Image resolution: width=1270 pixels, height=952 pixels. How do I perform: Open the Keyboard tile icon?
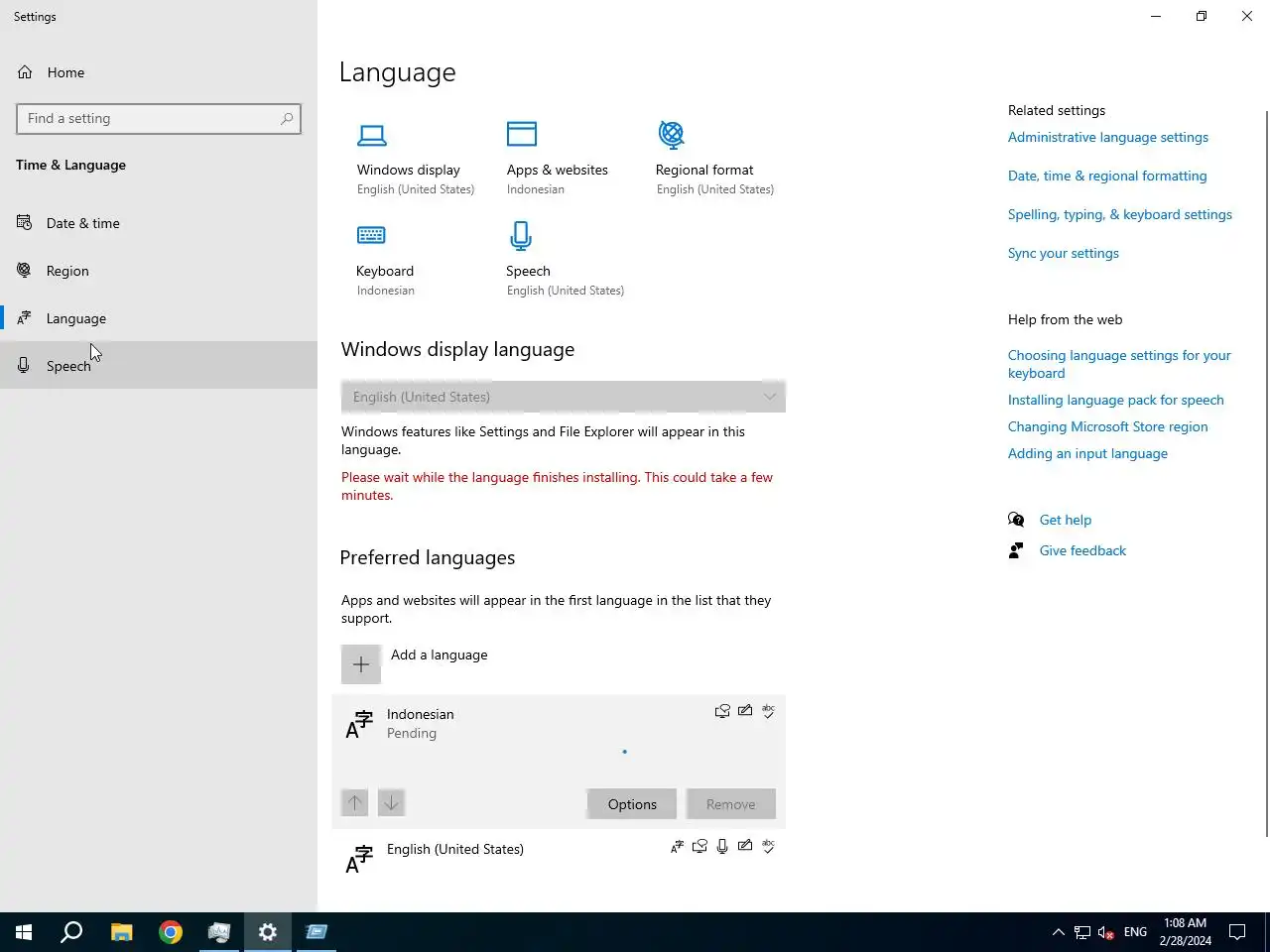tap(371, 235)
